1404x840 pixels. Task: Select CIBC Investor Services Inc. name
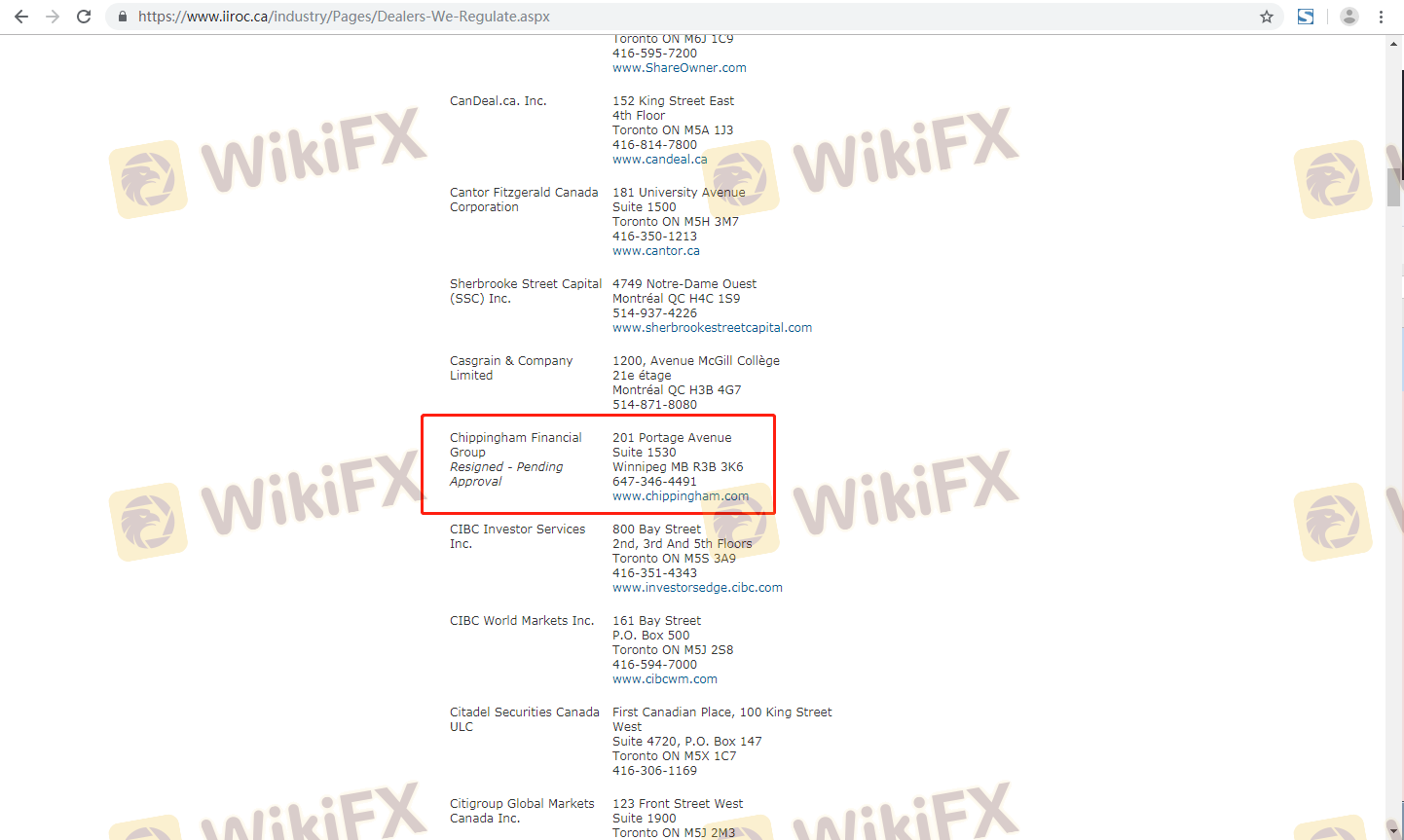point(518,536)
